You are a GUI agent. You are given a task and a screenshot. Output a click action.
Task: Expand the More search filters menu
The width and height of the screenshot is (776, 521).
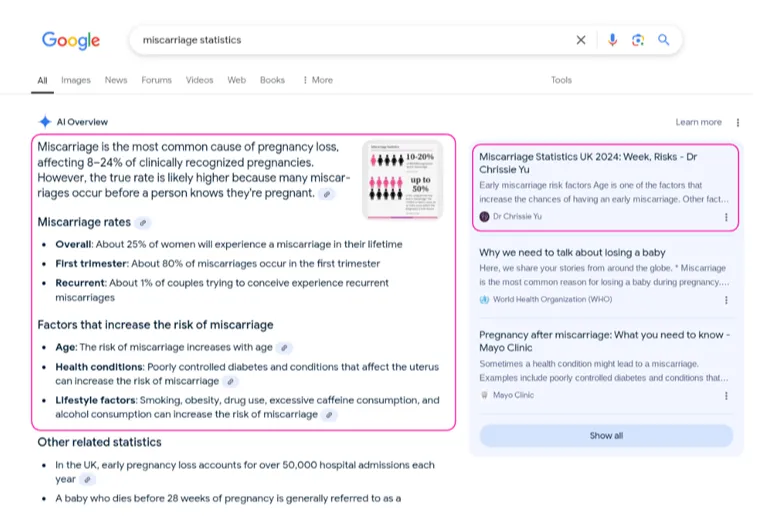pos(318,80)
